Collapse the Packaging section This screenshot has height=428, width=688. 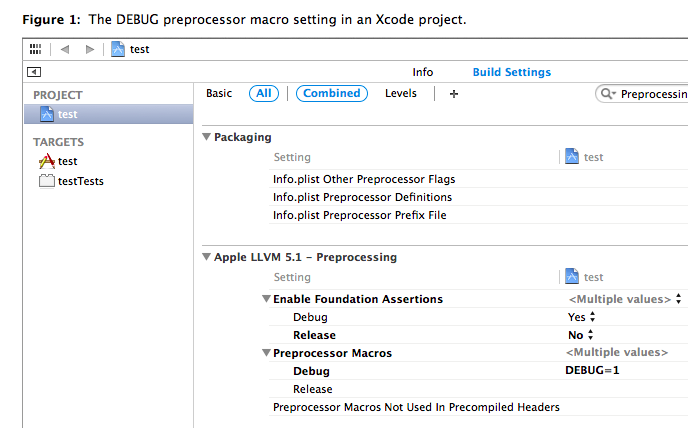coord(207,137)
